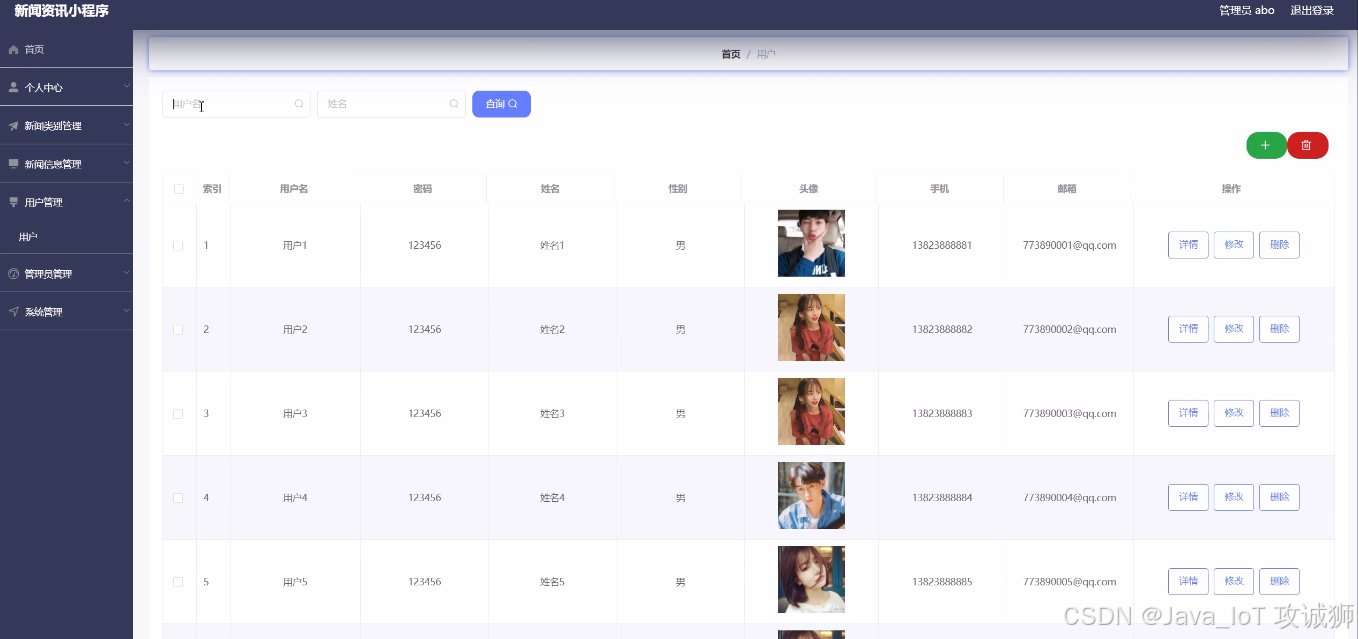Click the red trash delete button
The width and height of the screenshot is (1358, 639).
(x=1307, y=146)
